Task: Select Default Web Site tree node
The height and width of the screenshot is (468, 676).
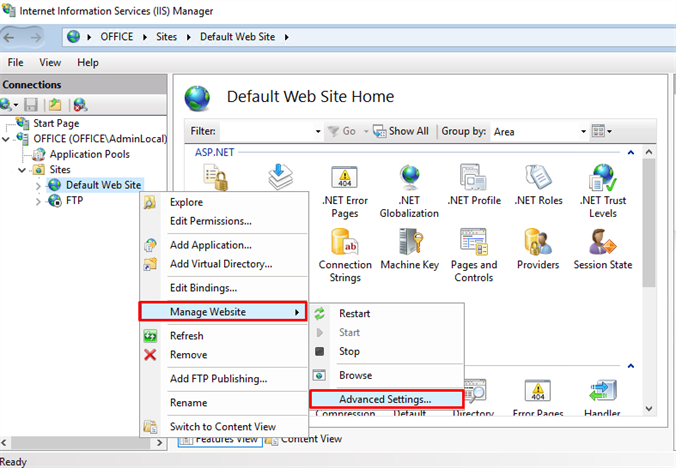Action: coord(103,185)
